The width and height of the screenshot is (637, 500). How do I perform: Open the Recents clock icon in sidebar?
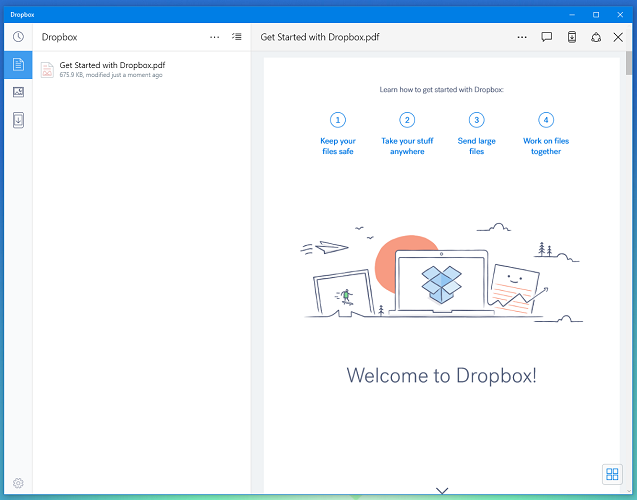18,37
